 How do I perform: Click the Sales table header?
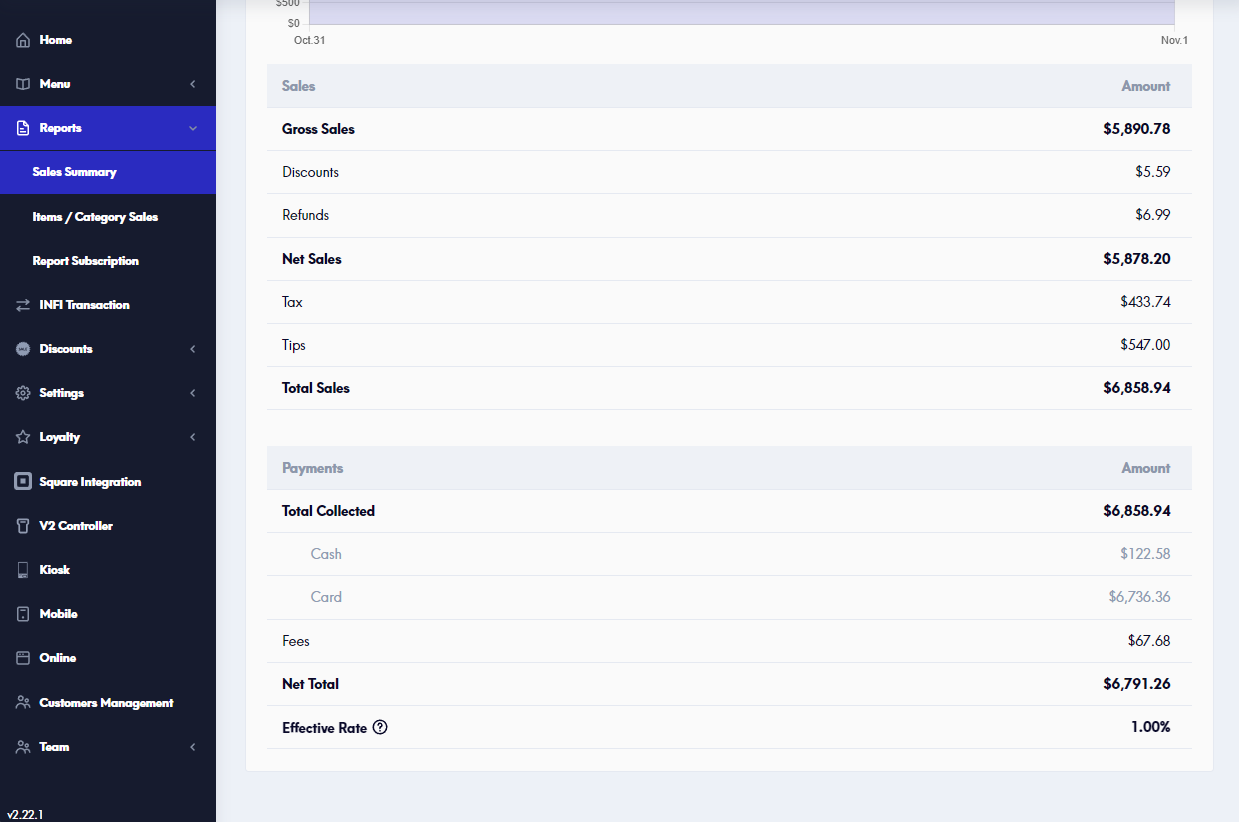click(x=729, y=86)
